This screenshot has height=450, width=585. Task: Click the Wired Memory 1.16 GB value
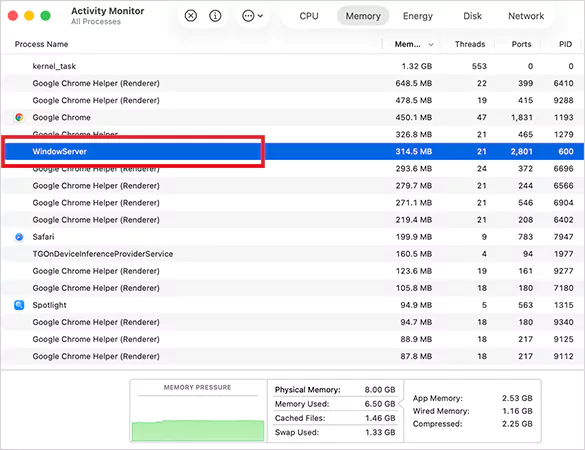(x=517, y=411)
